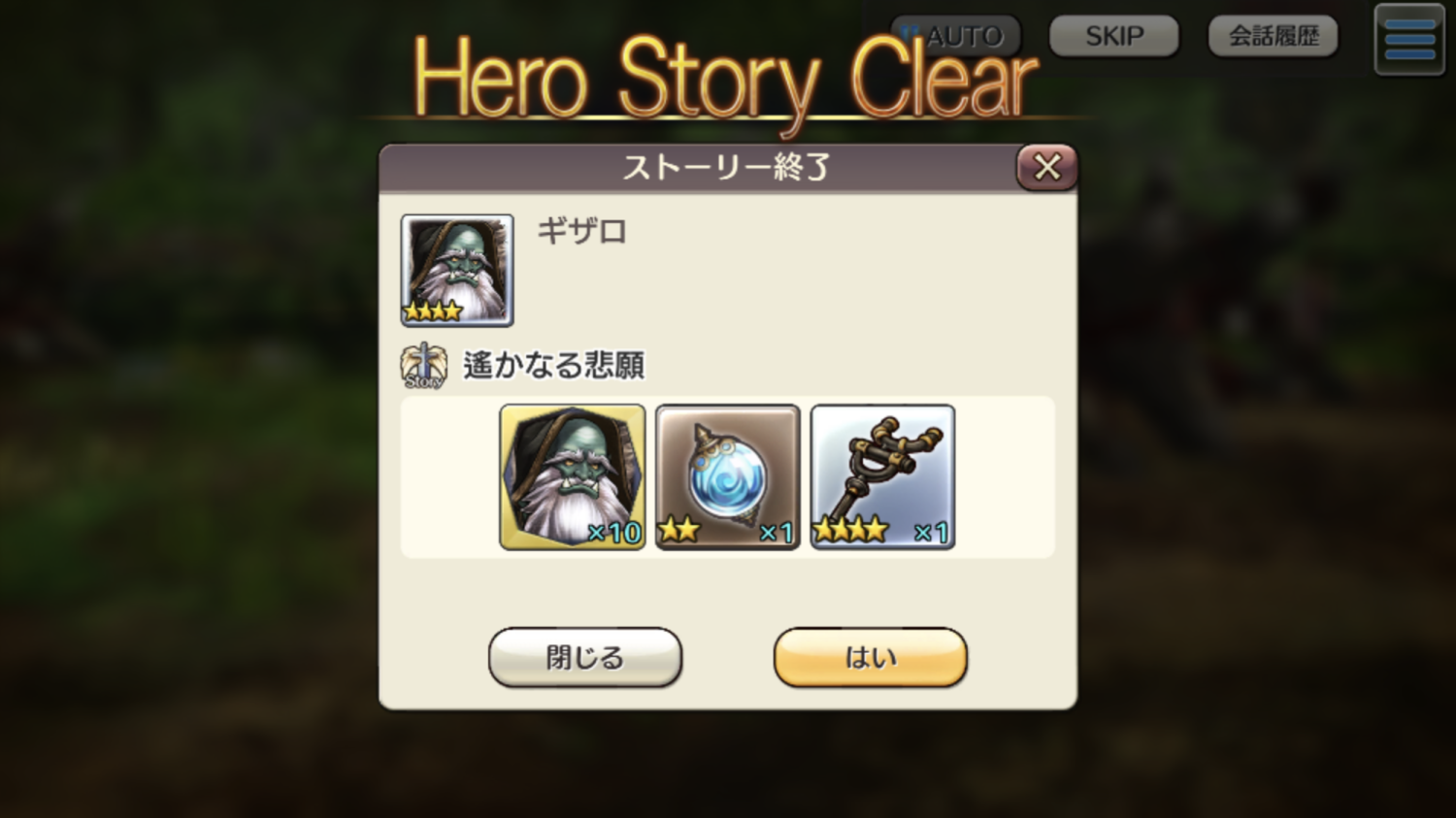Inspect the ギザロ hero shard reward
Image resolution: width=1456 pixels, height=818 pixels.
click(573, 477)
